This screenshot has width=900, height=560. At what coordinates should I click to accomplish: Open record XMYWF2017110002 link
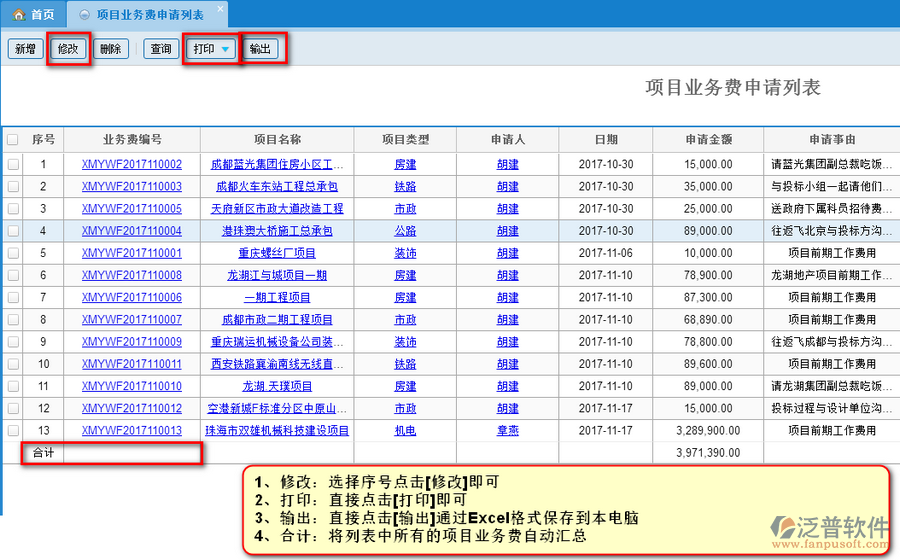pos(132,164)
